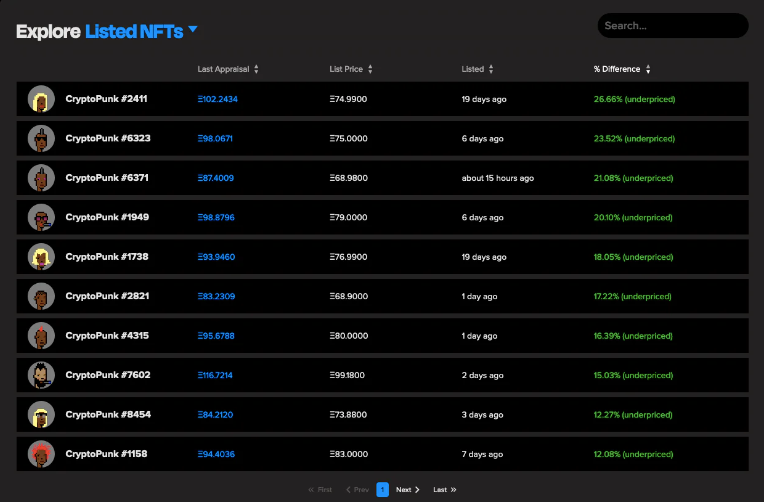Open CryptoPunk #7602 avatar thumbnail
This screenshot has width=764, height=502.
coord(41,375)
